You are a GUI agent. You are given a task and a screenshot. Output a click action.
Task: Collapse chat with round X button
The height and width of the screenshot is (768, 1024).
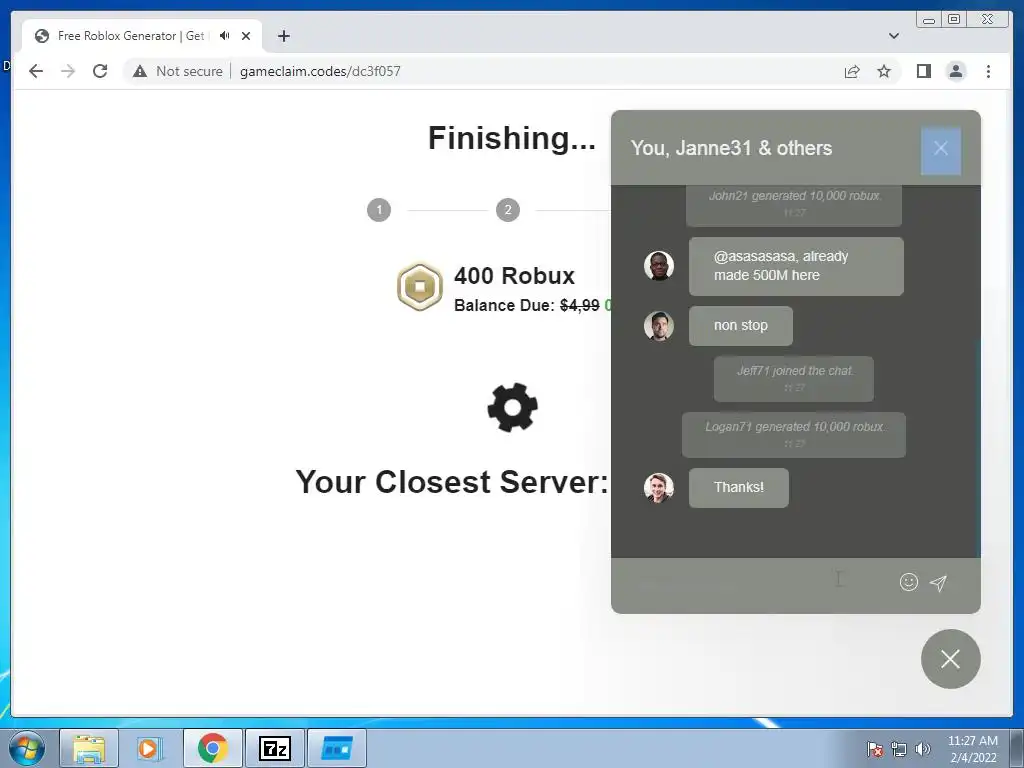click(x=950, y=659)
